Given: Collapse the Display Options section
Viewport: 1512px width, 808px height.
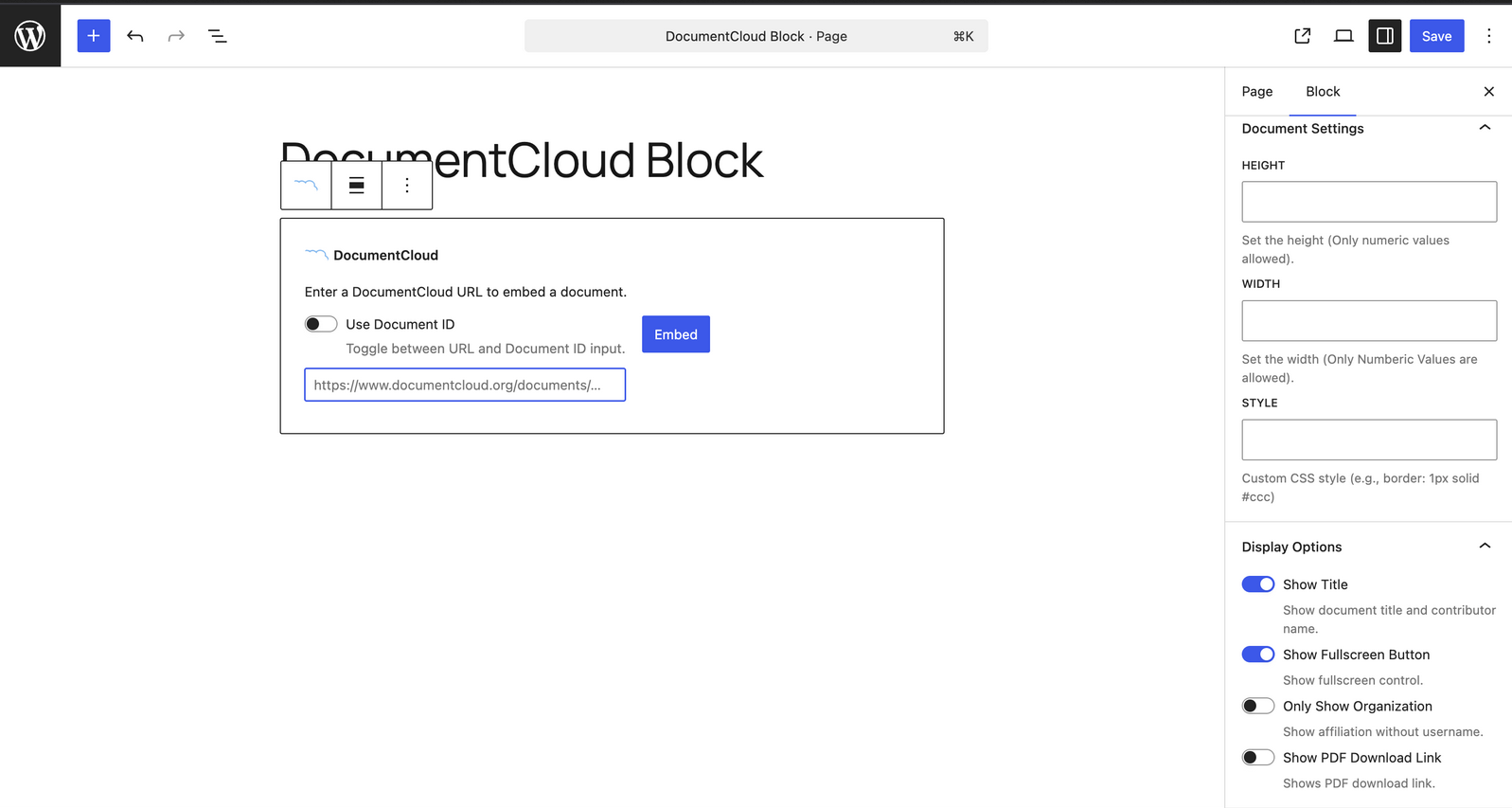Looking at the screenshot, I should (x=1484, y=547).
